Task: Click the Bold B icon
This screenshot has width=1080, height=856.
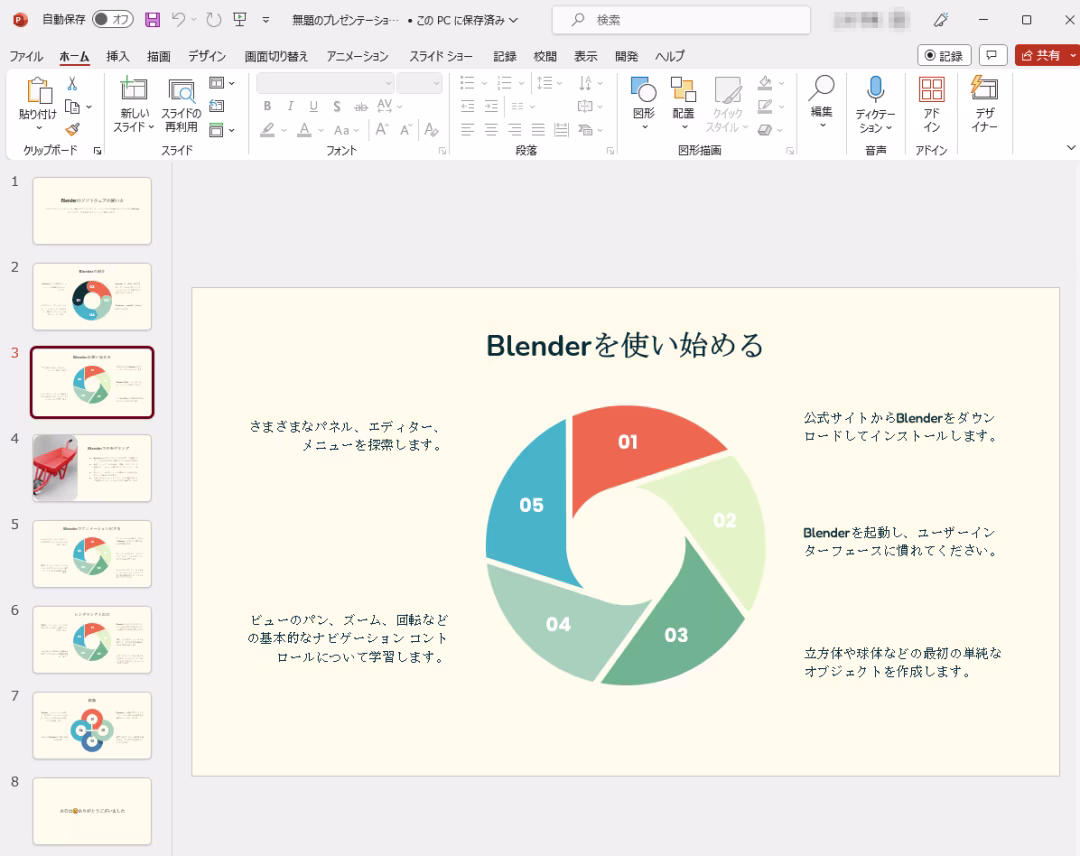Action: (x=267, y=106)
